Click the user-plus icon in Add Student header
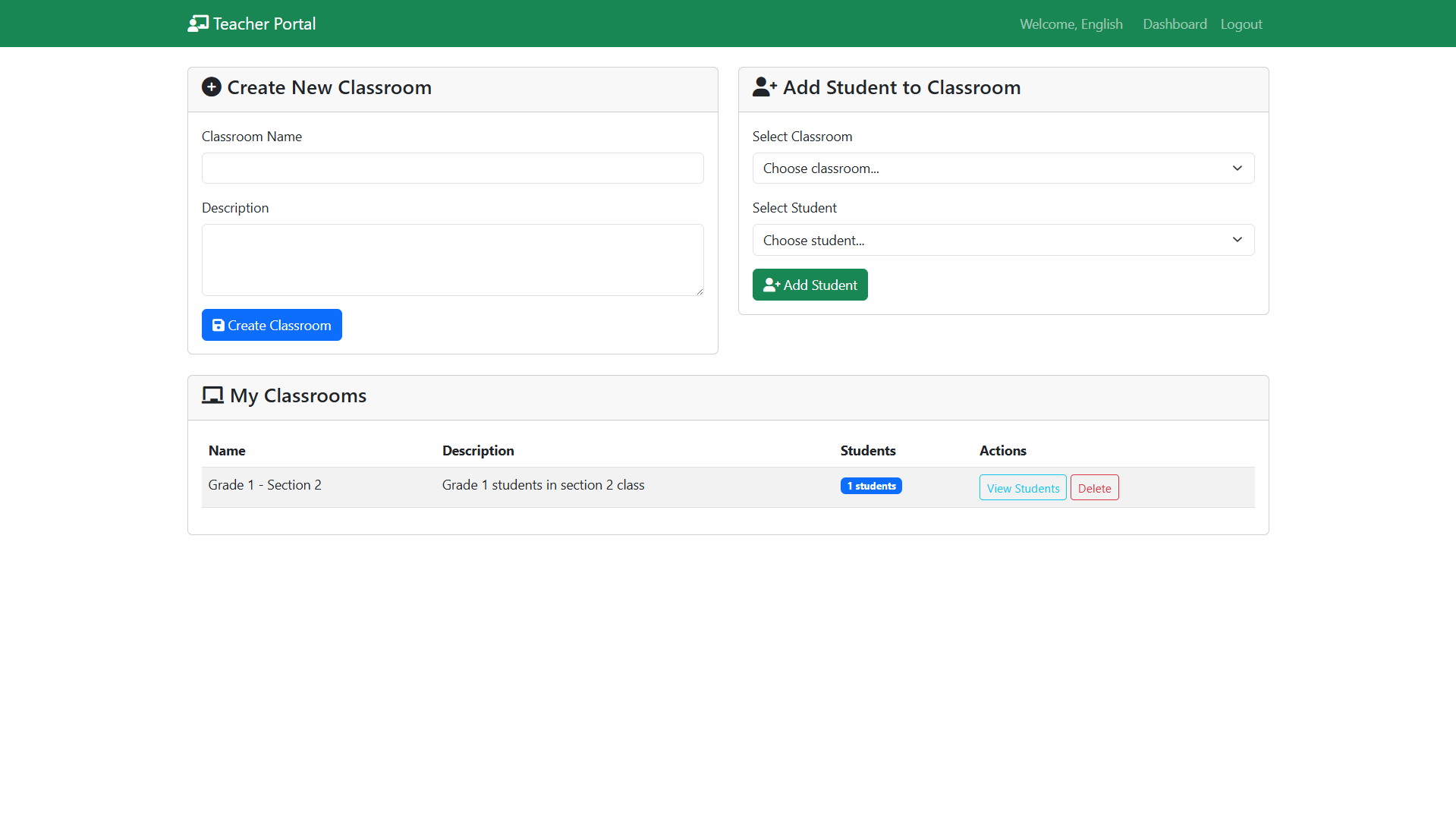Screen dimensions: 1456x819 pos(764,87)
